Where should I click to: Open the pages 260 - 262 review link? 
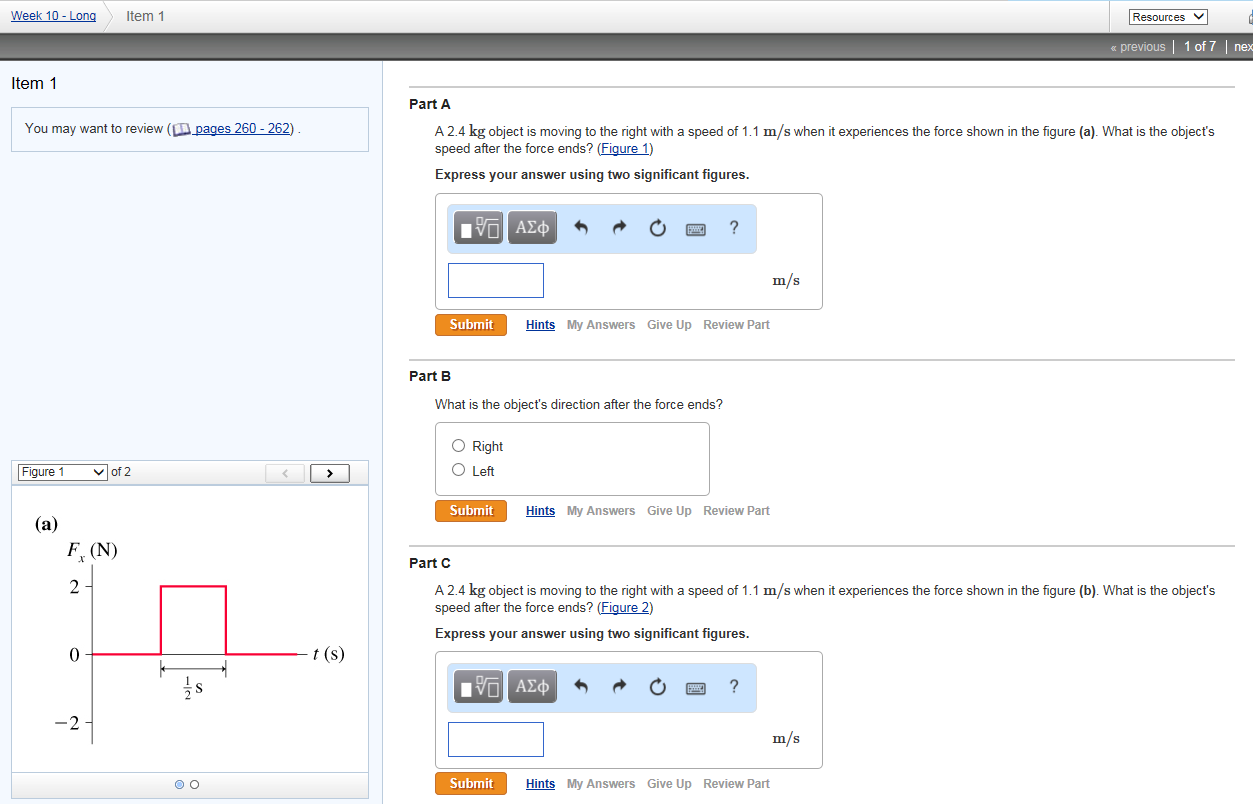(243, 128)
